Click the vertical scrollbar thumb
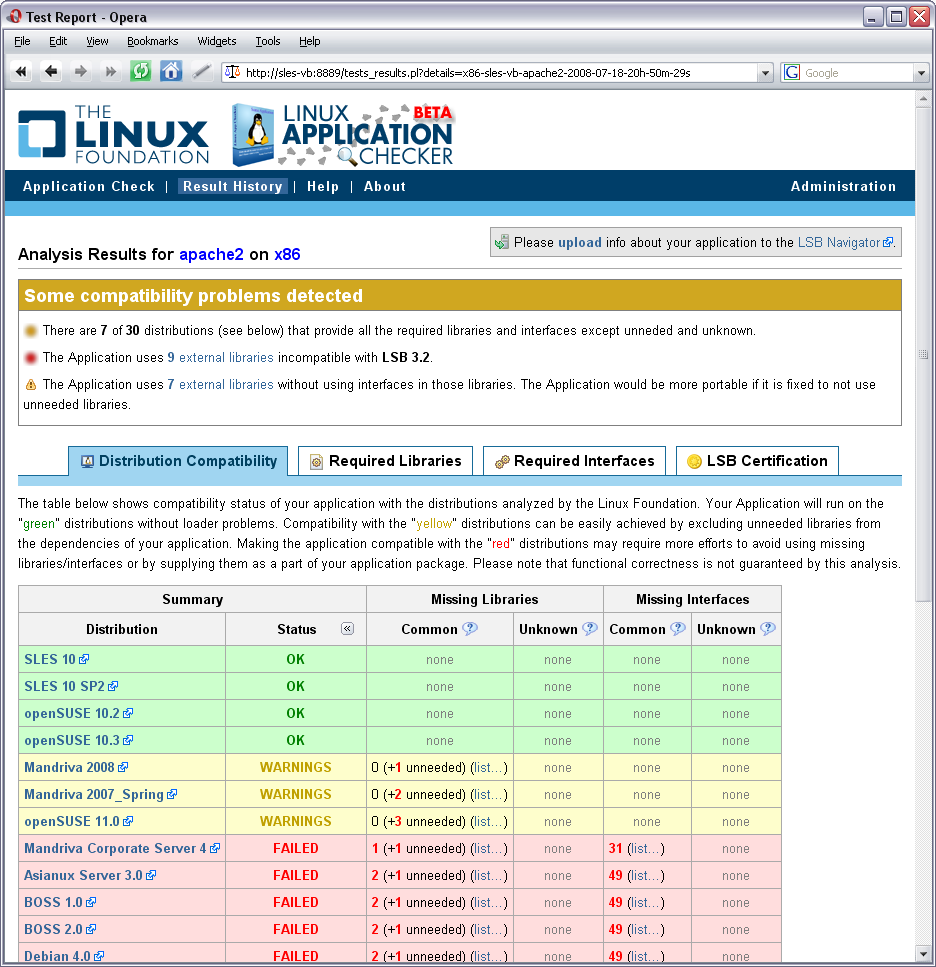936x967 pixels. pyautogui.click(x=923, y=354)
